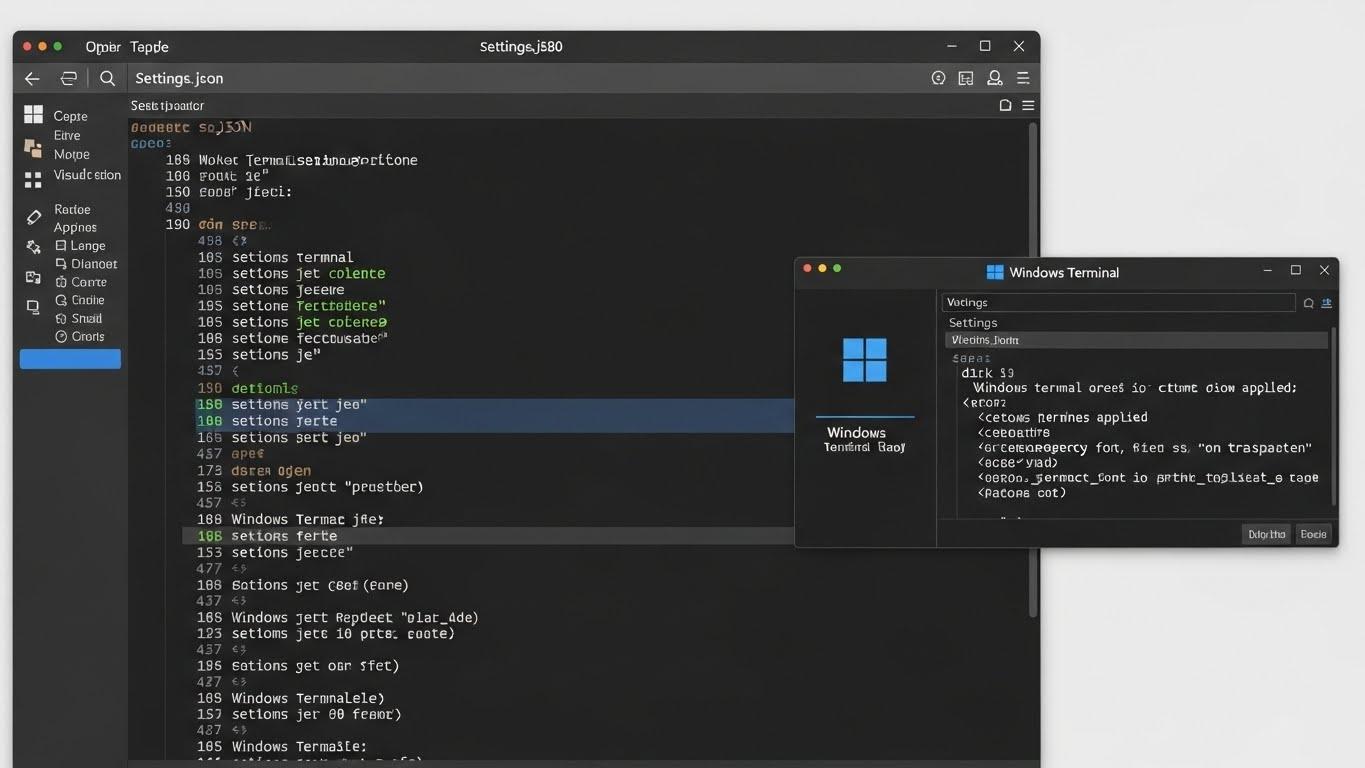Viewport: 1365px width, 768px height.
Task: Open the toolbar search magnifier icon
Action: pyautogui.click(x=107, y=78)
